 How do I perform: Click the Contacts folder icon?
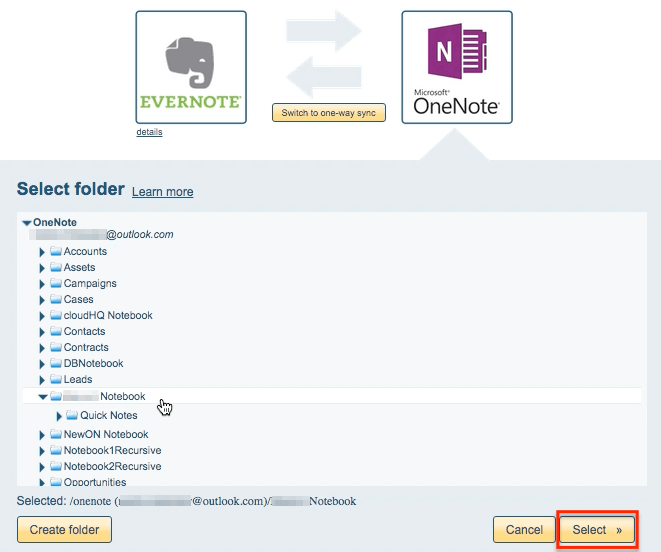(56, 331)
